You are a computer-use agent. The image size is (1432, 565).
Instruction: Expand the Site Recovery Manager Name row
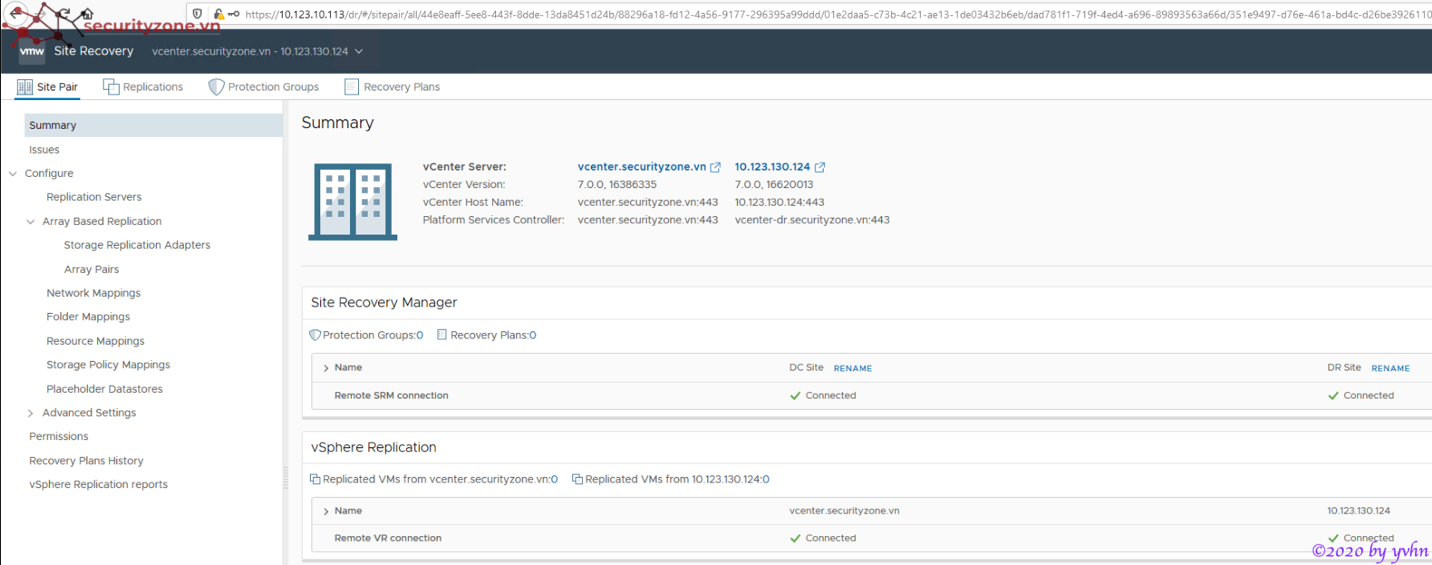click(x=326, y=368)
